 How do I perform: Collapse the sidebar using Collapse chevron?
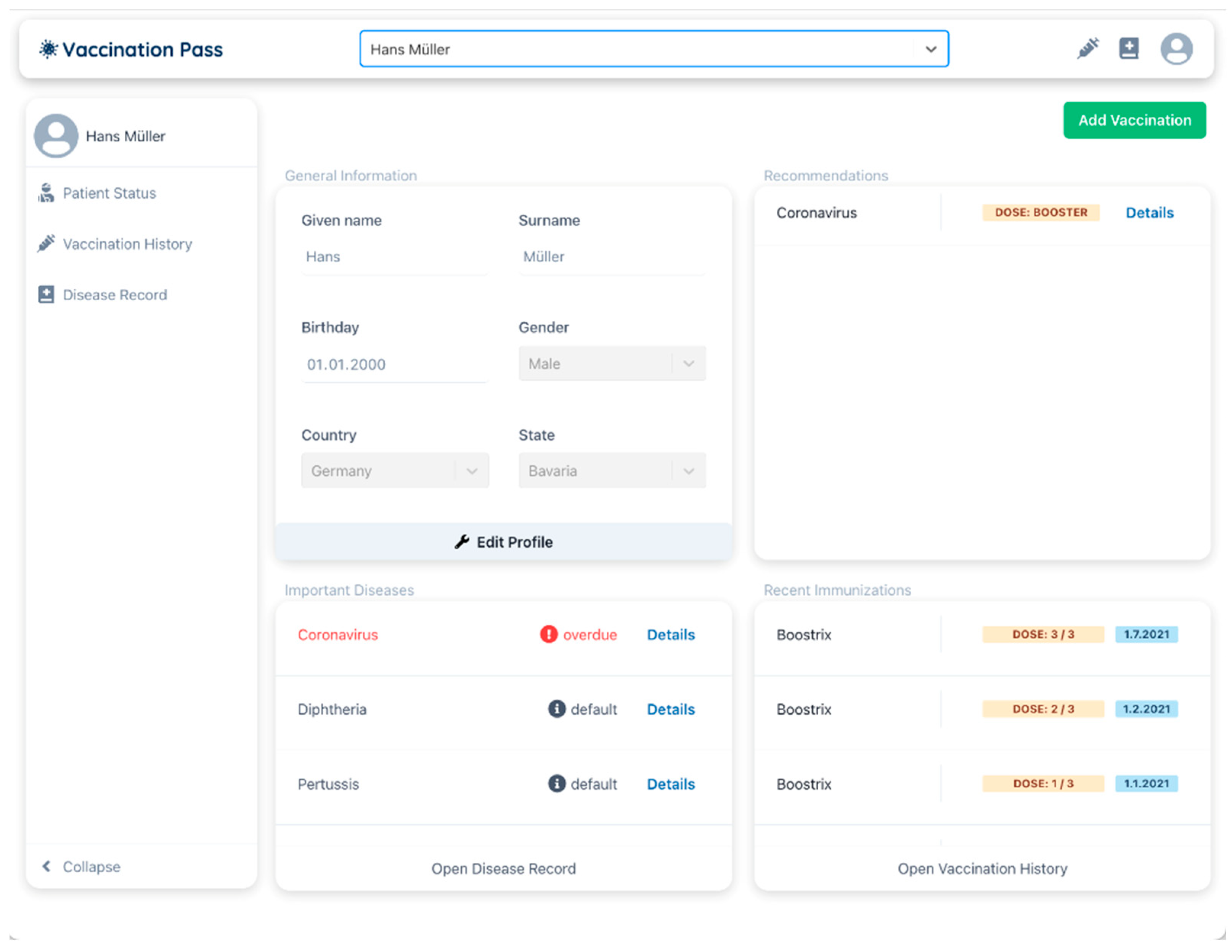(47, 866)
